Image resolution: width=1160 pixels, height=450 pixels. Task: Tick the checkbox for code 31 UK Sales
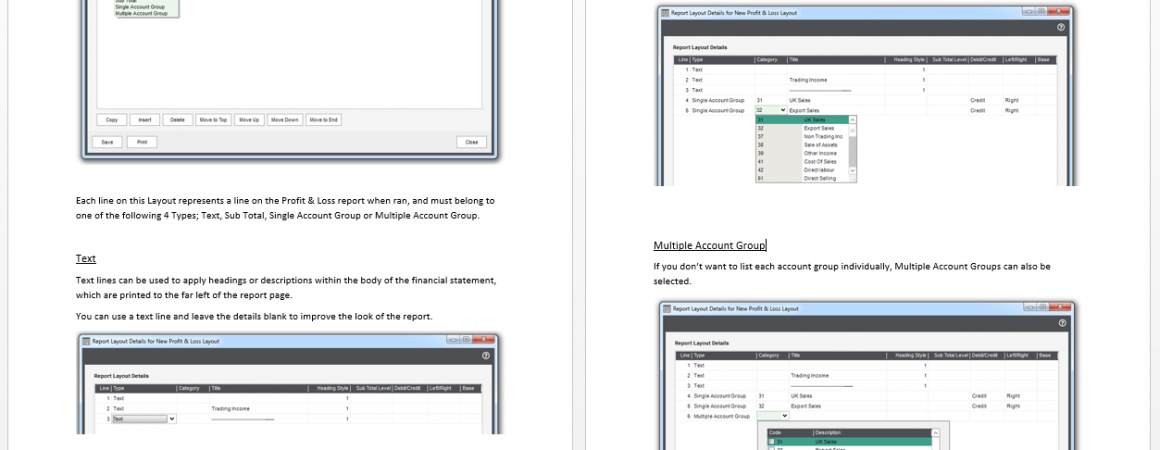tap(772, 442)
